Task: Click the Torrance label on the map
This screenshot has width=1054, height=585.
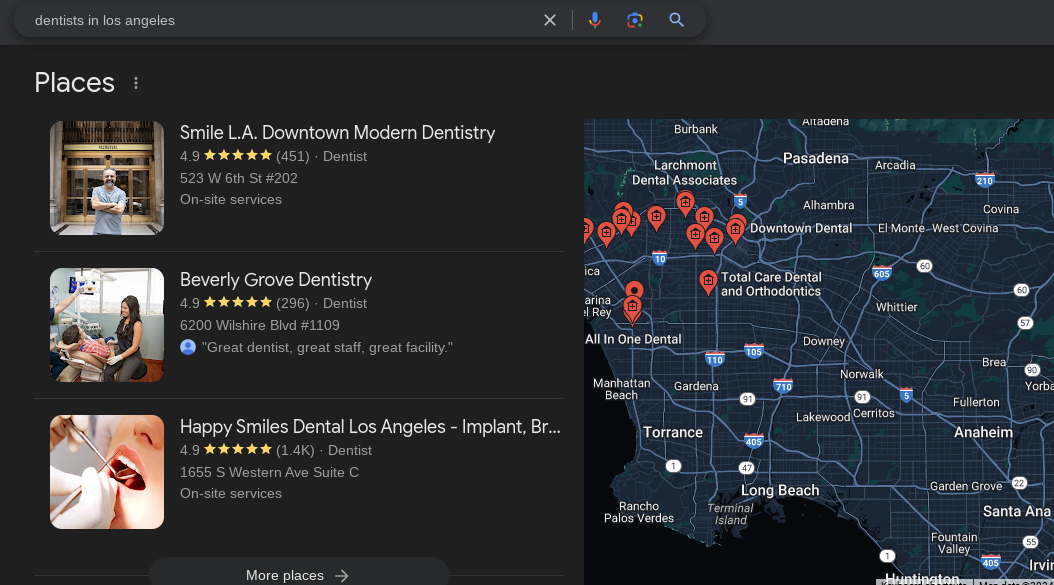Action: (673, 432)
